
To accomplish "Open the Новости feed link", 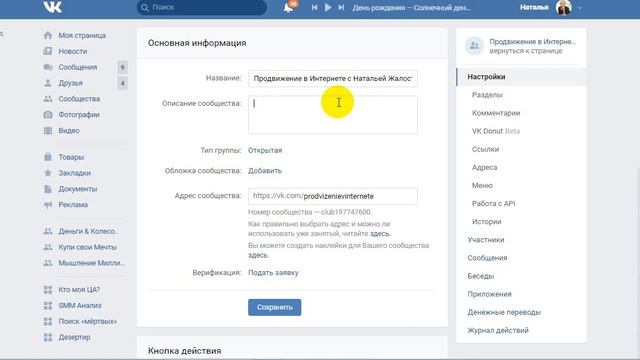I will coord(73,51).
